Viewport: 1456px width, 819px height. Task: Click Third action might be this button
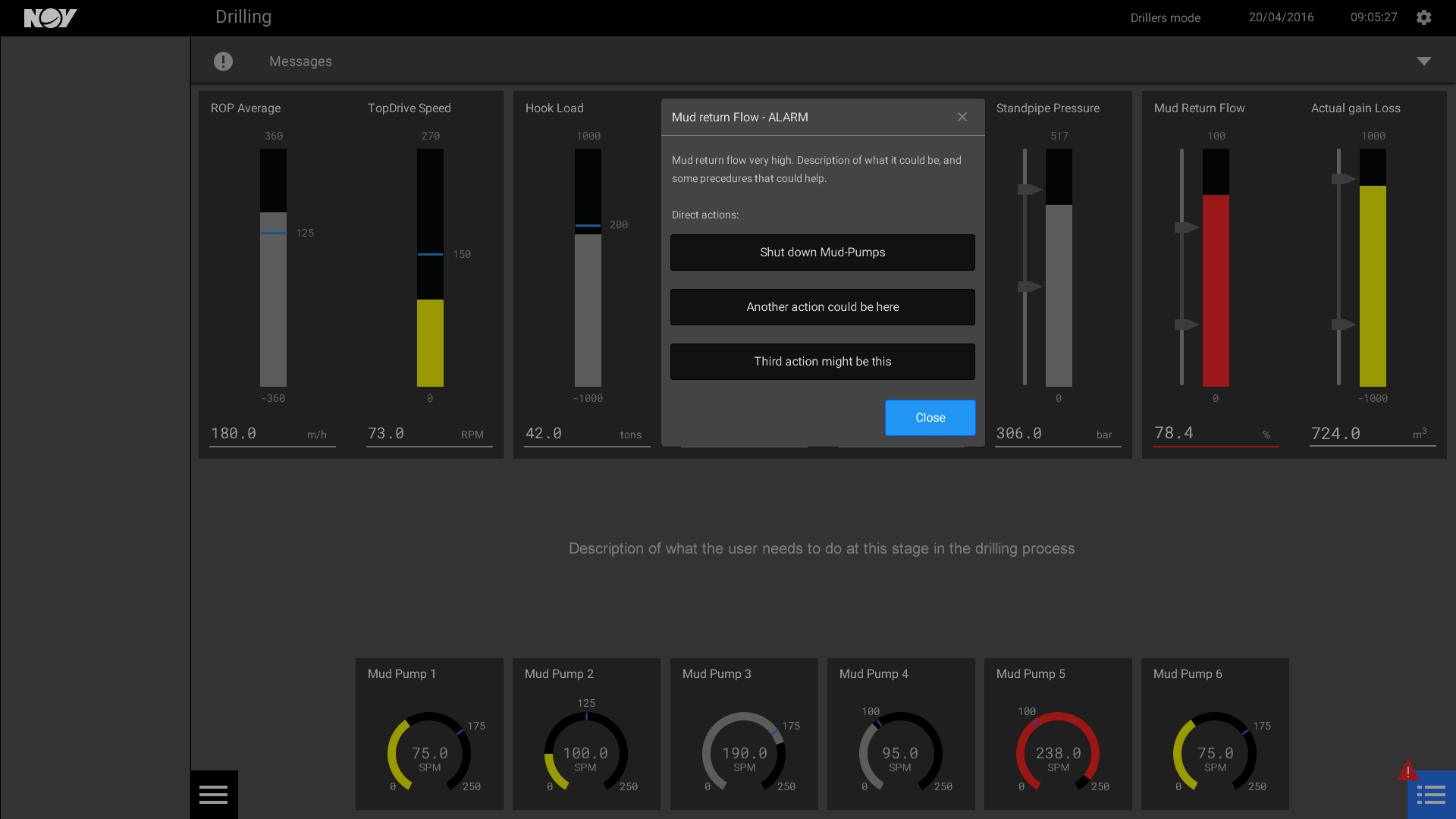tap(823, 362)
